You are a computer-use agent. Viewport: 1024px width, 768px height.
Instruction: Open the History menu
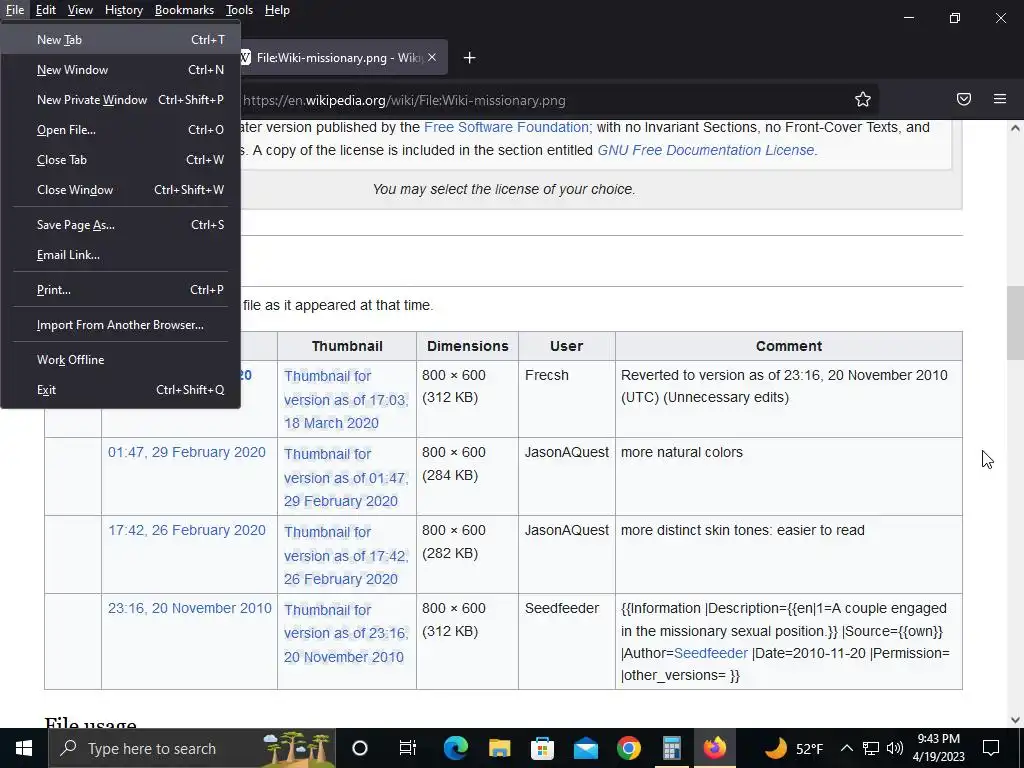click(x=123, y=10)
